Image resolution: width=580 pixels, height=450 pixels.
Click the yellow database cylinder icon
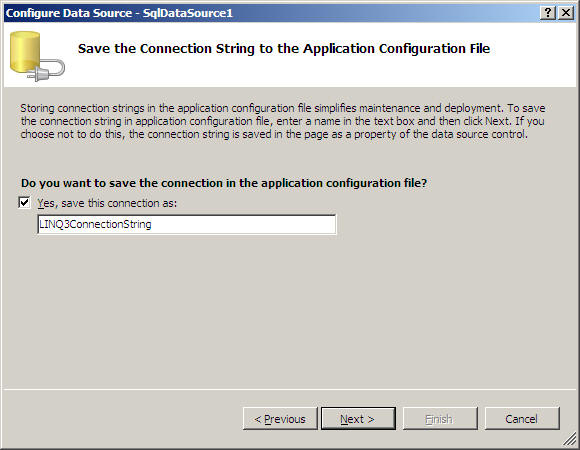click(25, 51)
